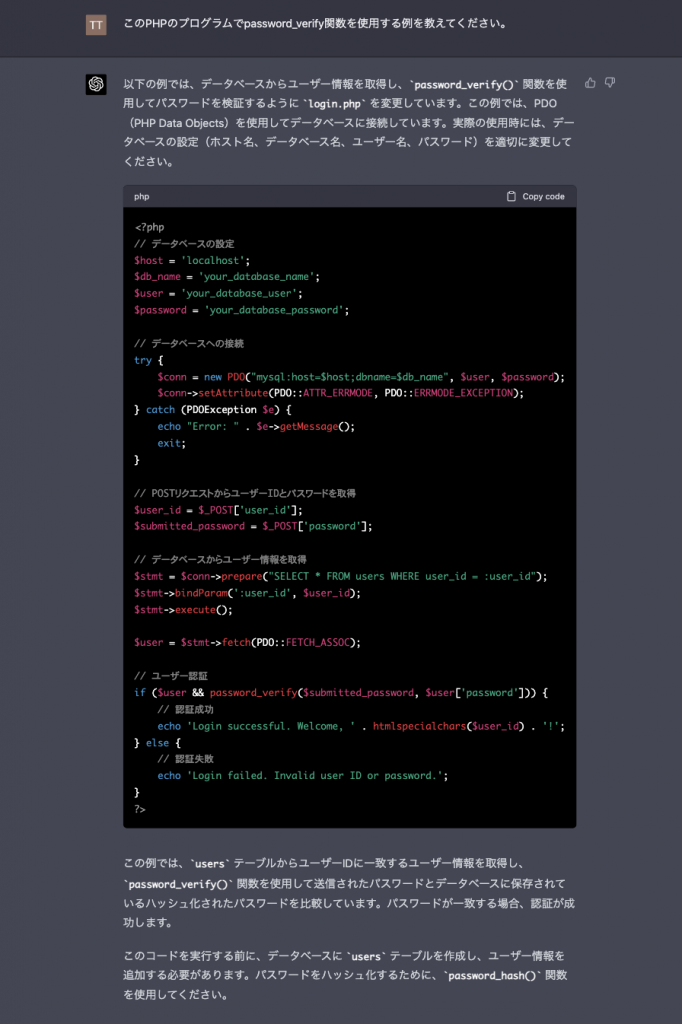Click the $stmt->execute(); line
This screenshot has height=1024, width=682.
click(183, 609)
